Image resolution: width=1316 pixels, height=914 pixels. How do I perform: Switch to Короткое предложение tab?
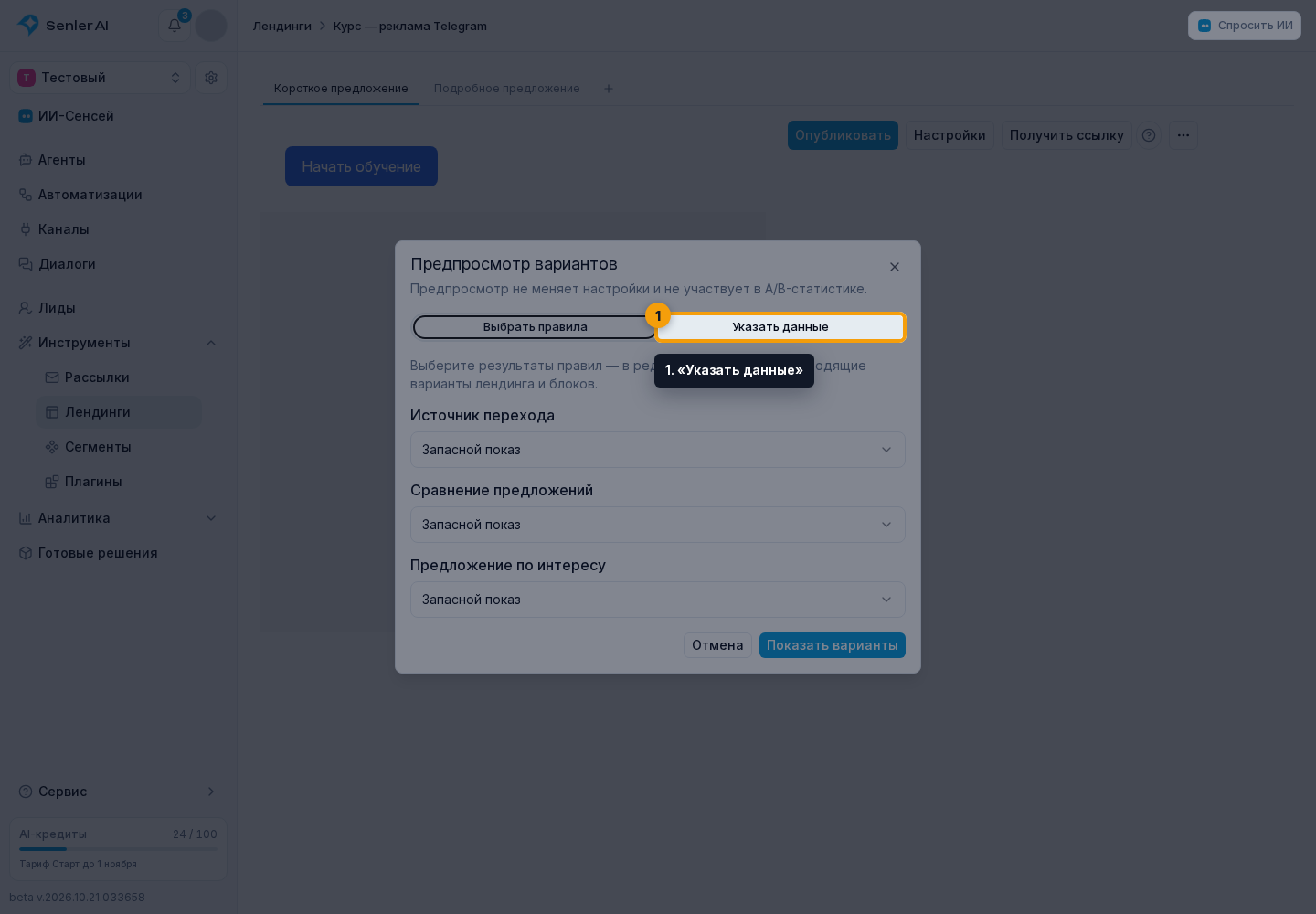click(x=341, y=89)
